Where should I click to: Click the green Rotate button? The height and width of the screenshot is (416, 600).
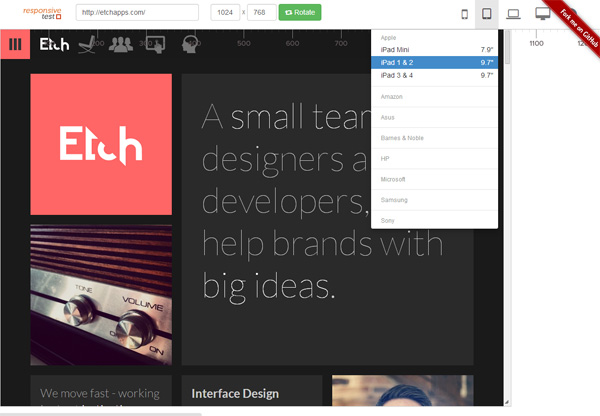pos(300,12)
